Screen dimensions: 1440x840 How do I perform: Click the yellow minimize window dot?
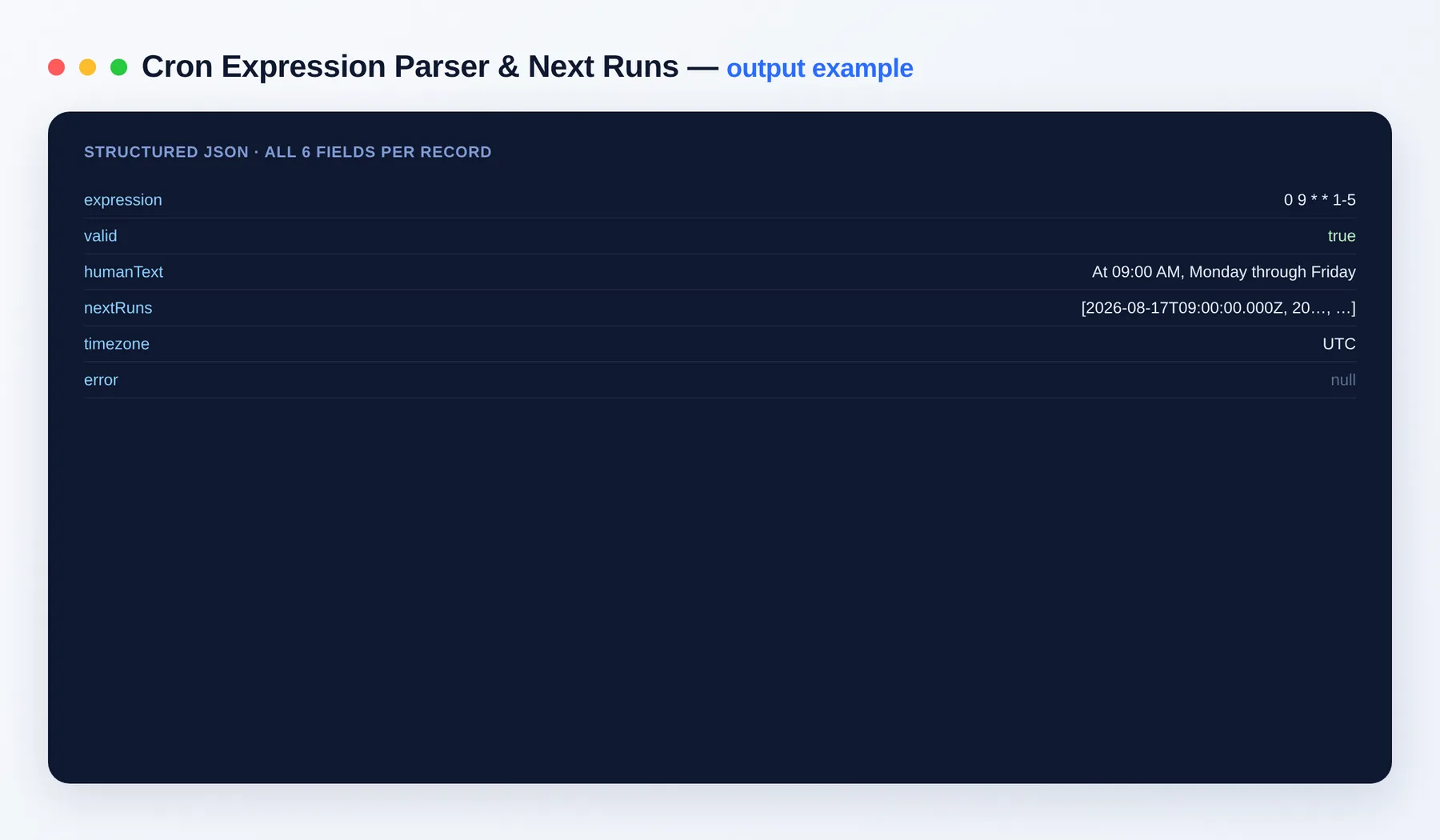click(x=87, y=67)
